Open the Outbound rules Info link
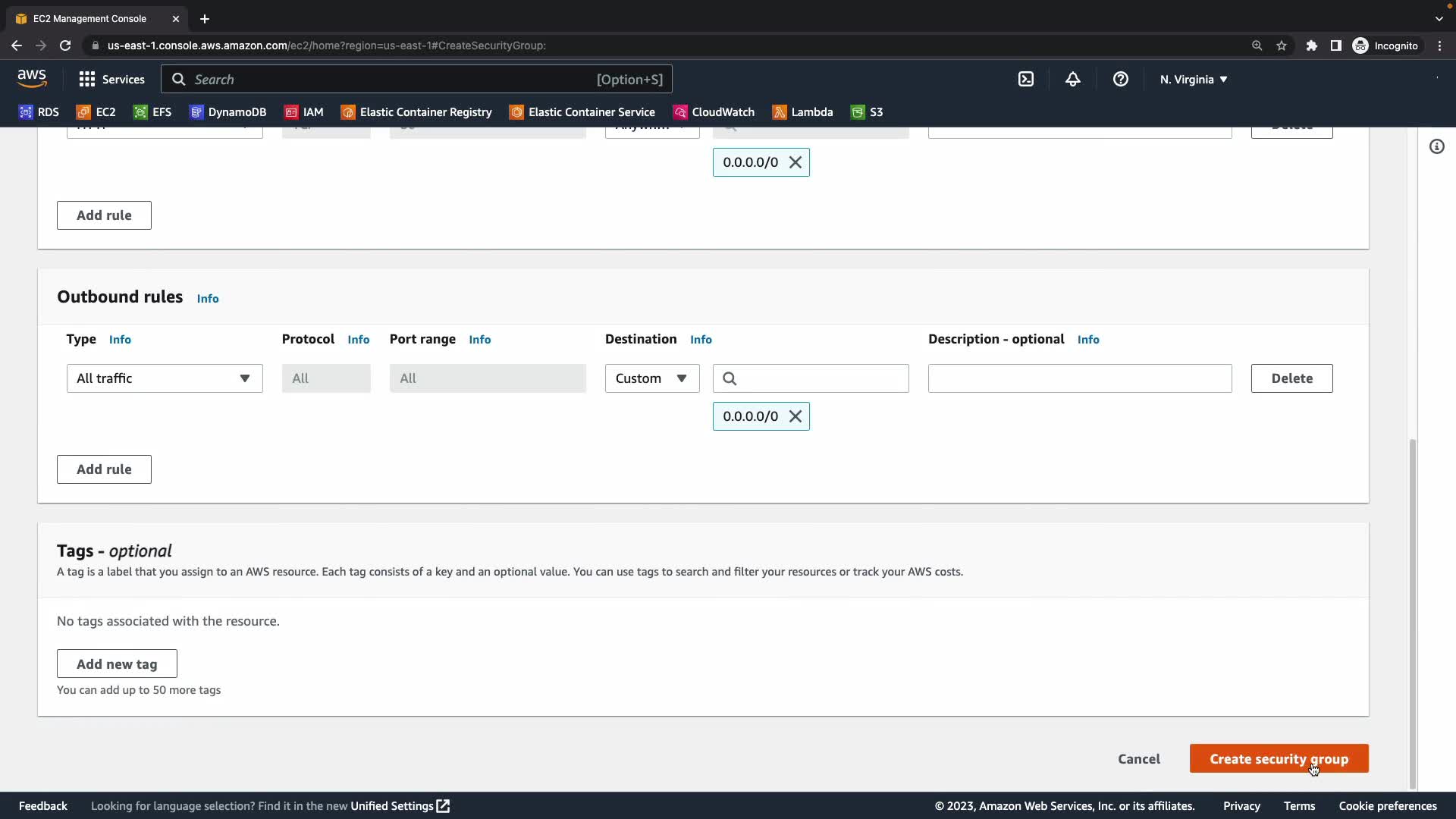 click(x=207, y=299)
